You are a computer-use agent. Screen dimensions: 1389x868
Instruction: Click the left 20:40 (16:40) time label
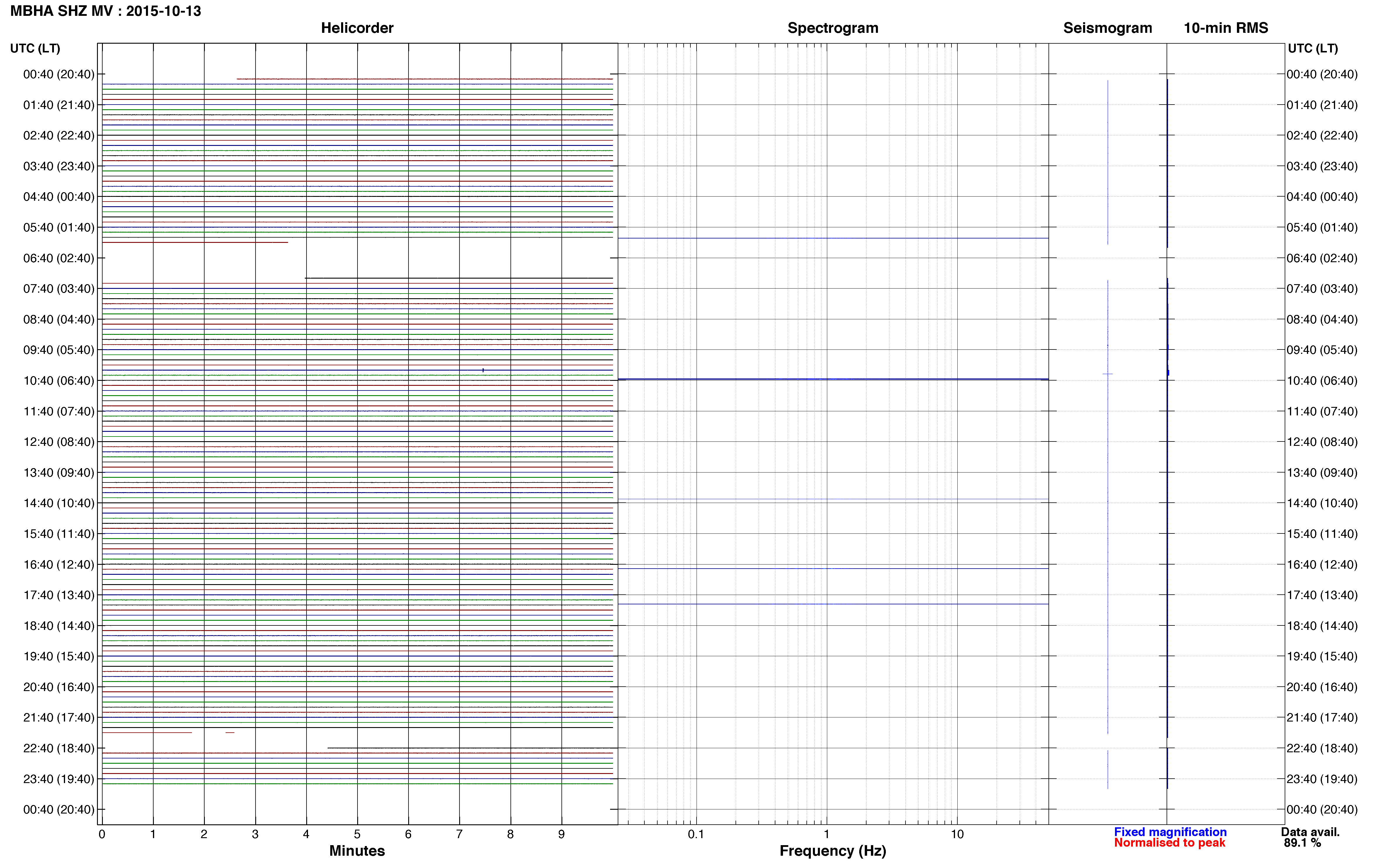point(59,687)
